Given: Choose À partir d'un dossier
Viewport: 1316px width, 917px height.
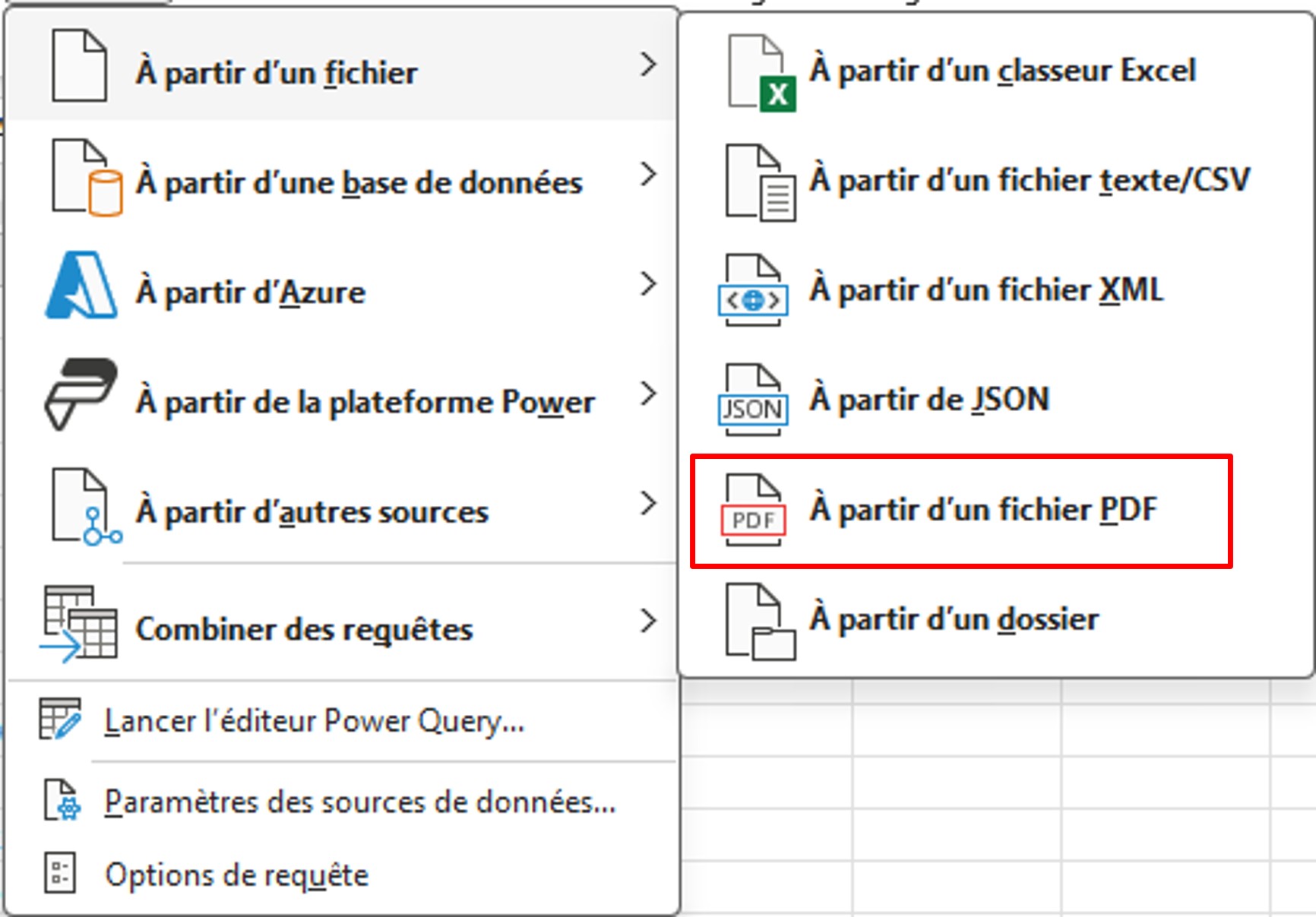Looking at the screenshot, I should pyautogui.click(x=996, y=621).
